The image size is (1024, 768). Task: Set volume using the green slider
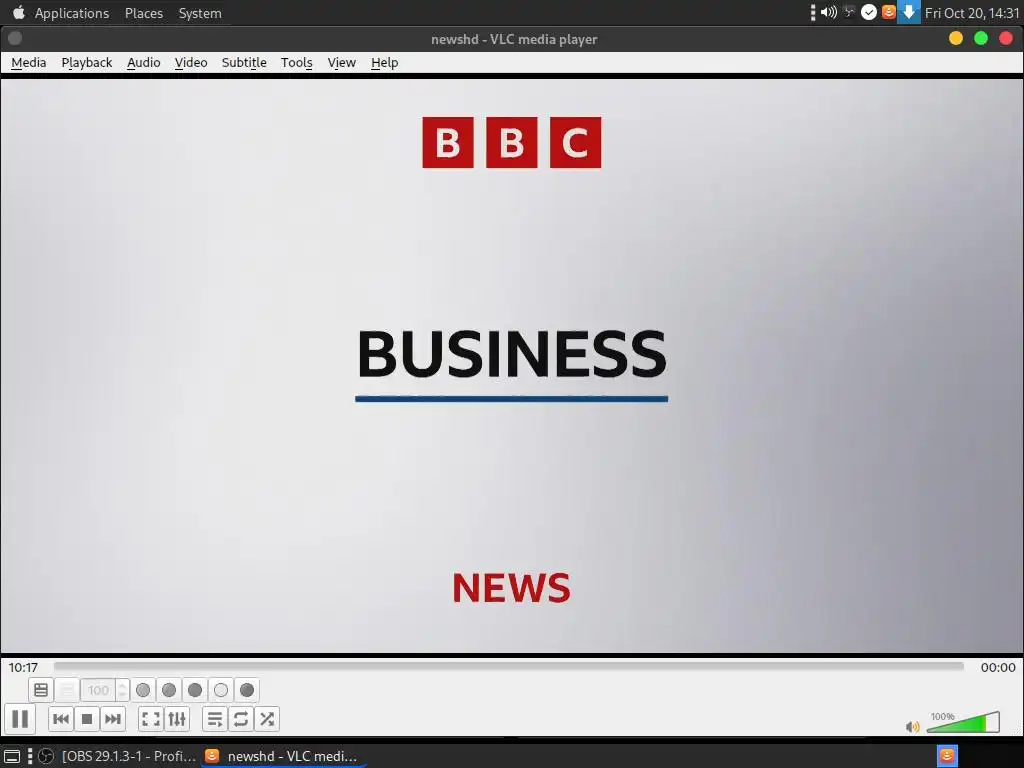tap(963, 722)
